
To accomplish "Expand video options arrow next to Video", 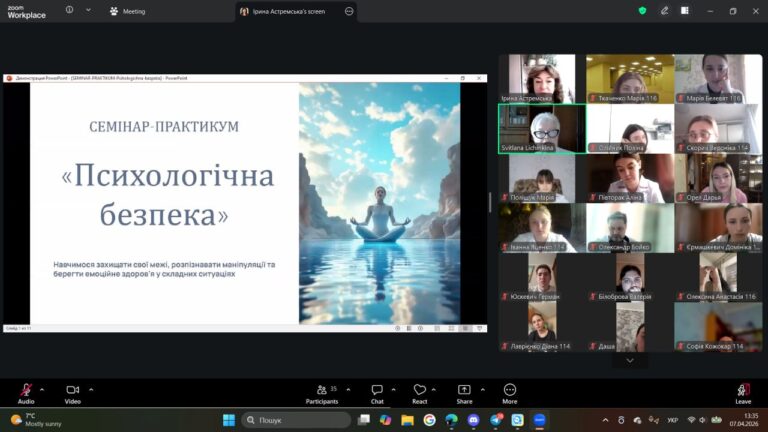I will click(x=91, y=389).
